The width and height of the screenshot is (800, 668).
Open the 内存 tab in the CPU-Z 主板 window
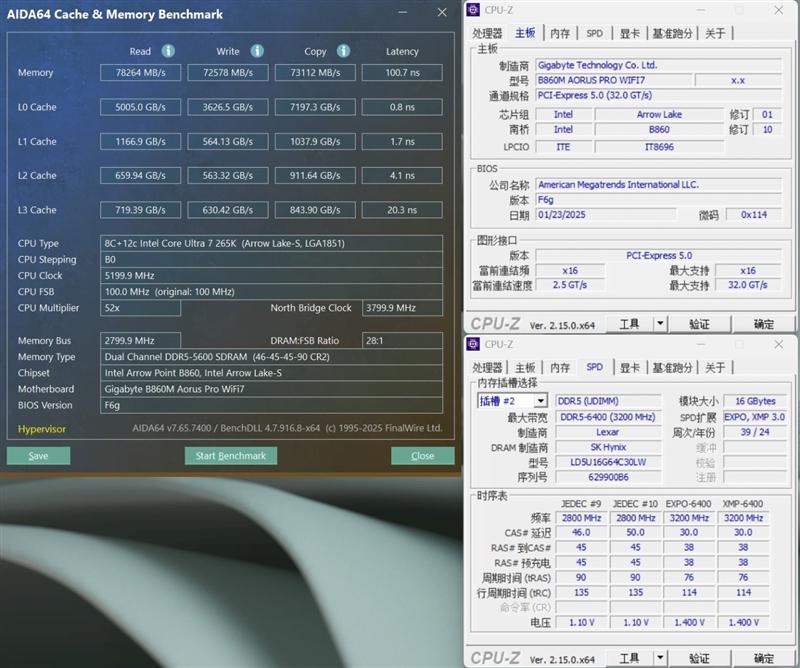click(560, 33)
